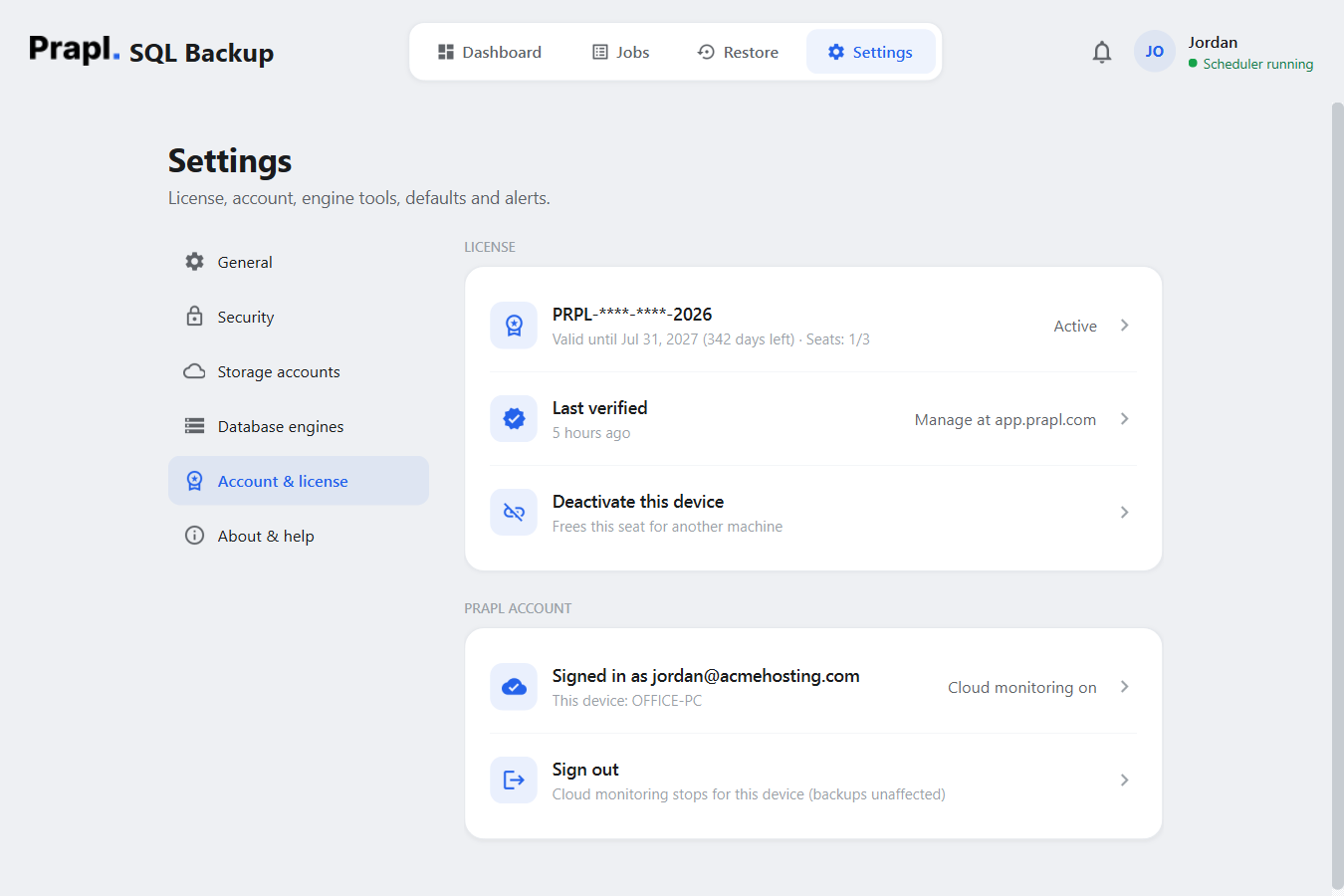This screenshot has height=896, width=1344.
Task: Click the license badge icon for PRPL key
Action: point(514,326)
